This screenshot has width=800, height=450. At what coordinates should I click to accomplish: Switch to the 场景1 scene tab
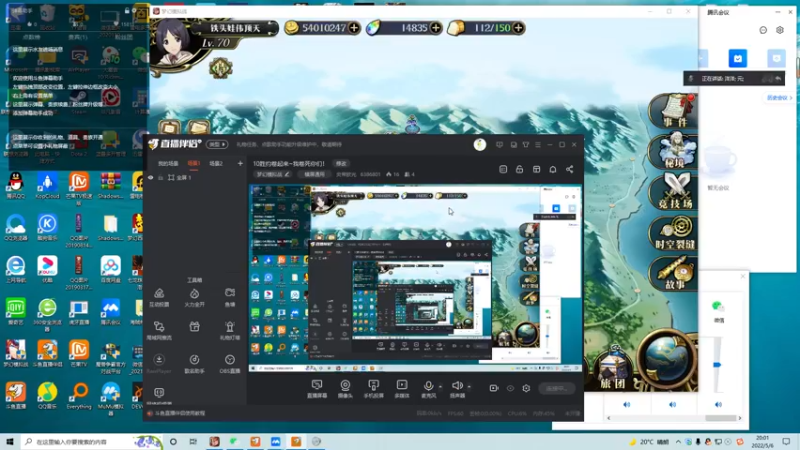coord(194,163)
